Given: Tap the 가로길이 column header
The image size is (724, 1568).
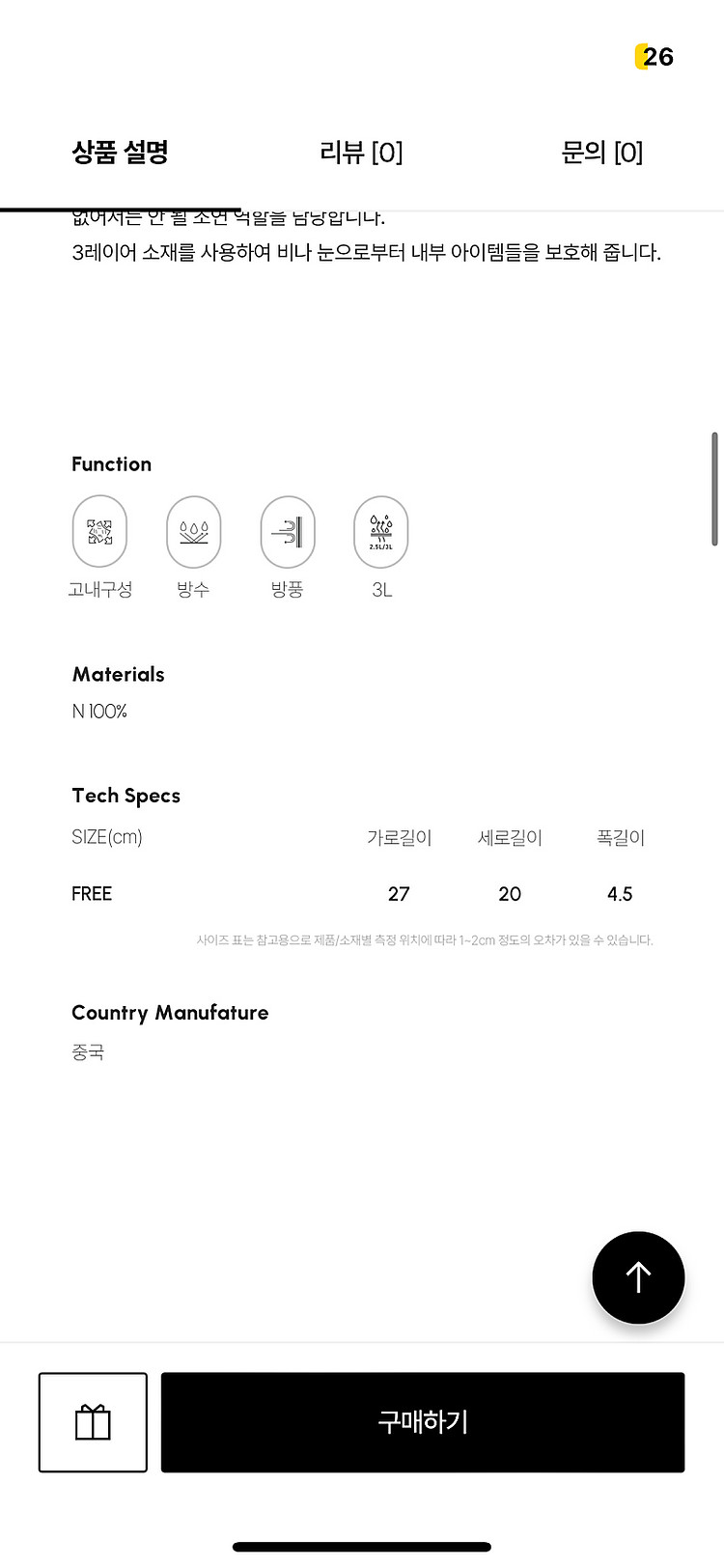Looking at the screenshot, I should coord(400,837).
